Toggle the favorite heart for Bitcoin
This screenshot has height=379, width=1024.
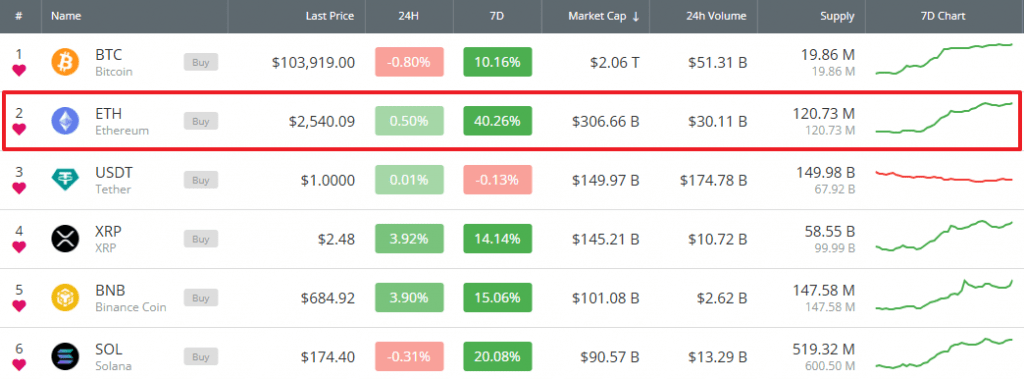coord(19,71)
